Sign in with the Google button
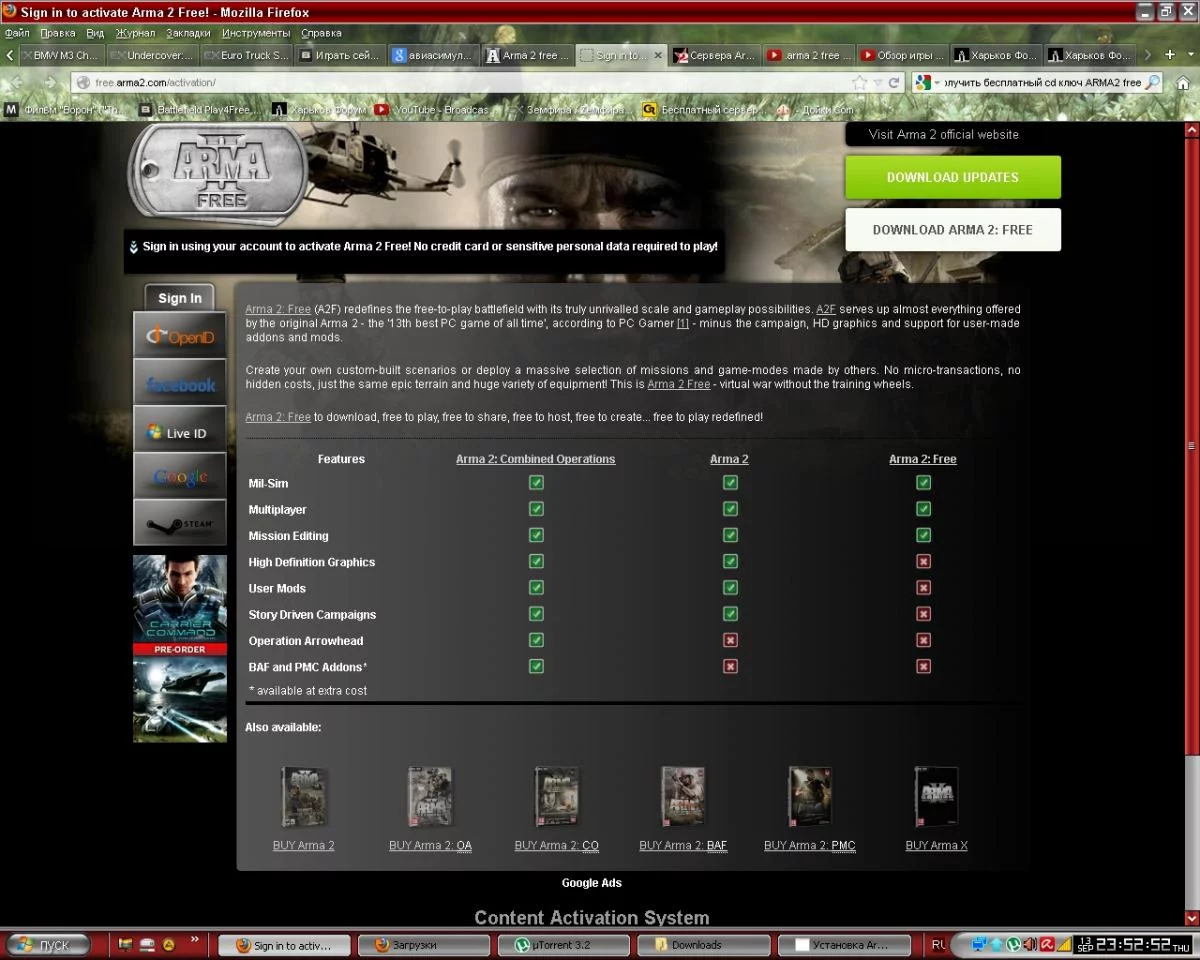 coord(180,476)
